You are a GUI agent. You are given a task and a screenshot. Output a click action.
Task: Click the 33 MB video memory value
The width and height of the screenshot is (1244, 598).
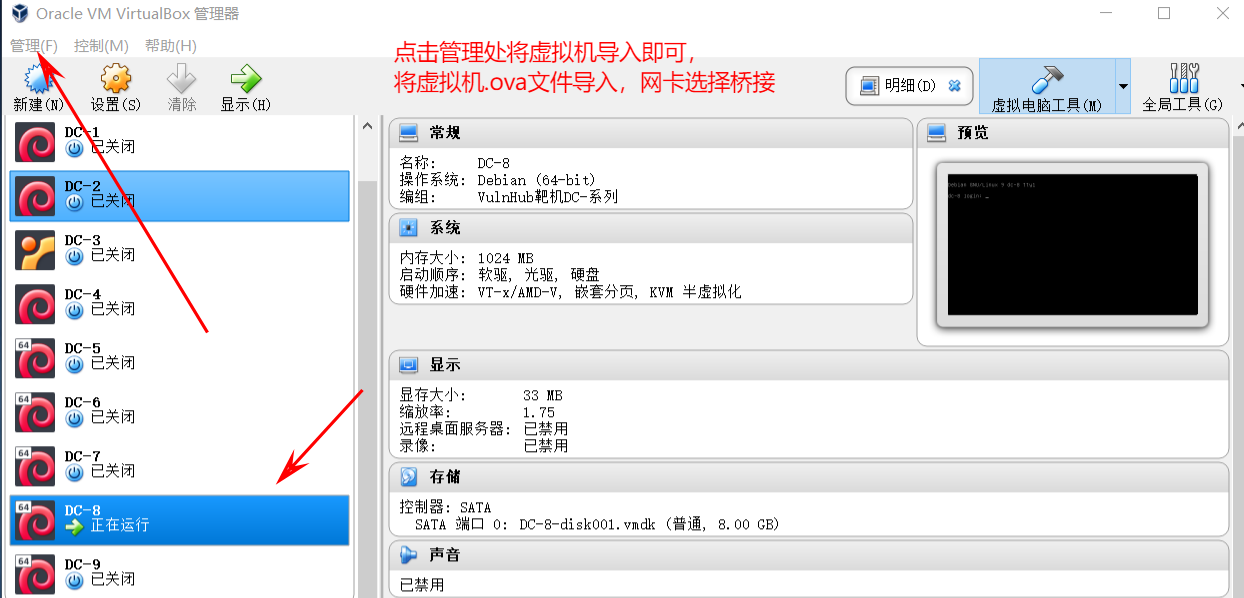pos(543,395)
